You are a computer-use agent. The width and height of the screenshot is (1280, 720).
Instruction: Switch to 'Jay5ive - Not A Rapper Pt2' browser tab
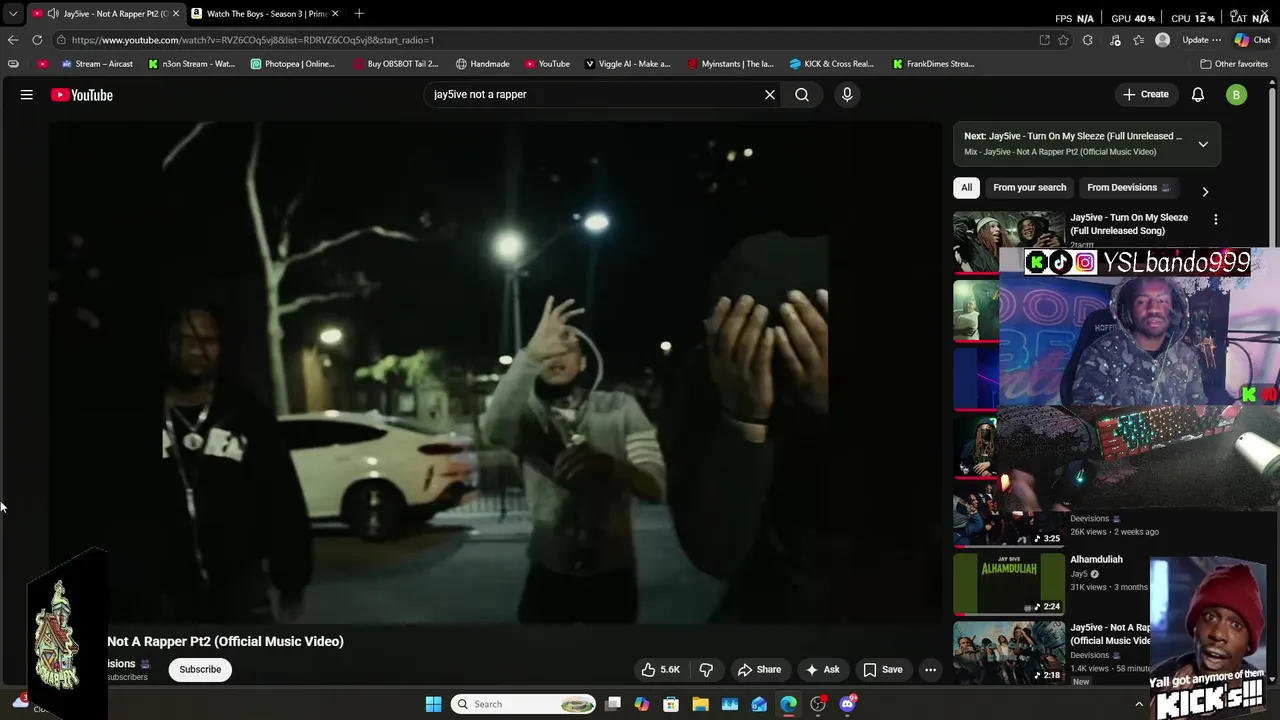pos(105,13)
